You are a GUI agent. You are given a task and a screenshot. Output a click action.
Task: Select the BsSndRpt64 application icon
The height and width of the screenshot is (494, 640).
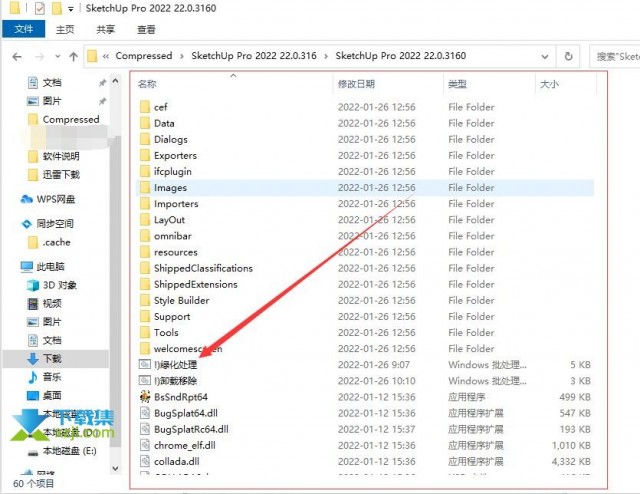[x=145, y=396]
